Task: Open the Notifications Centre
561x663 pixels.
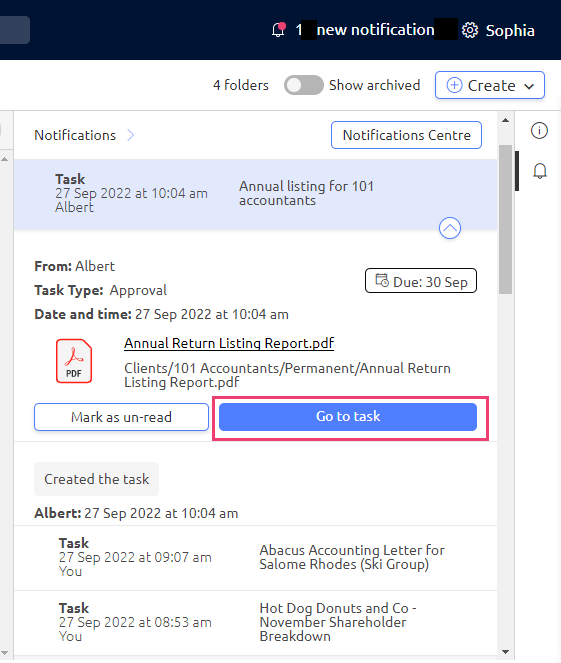Action: click(406, 135)
